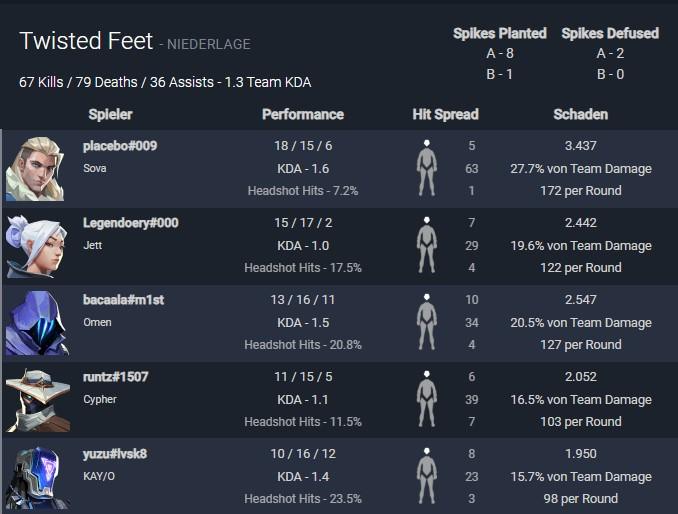
Task: Click runtz#1507's hit spread body figure
Action: click(x=427, y=399)
